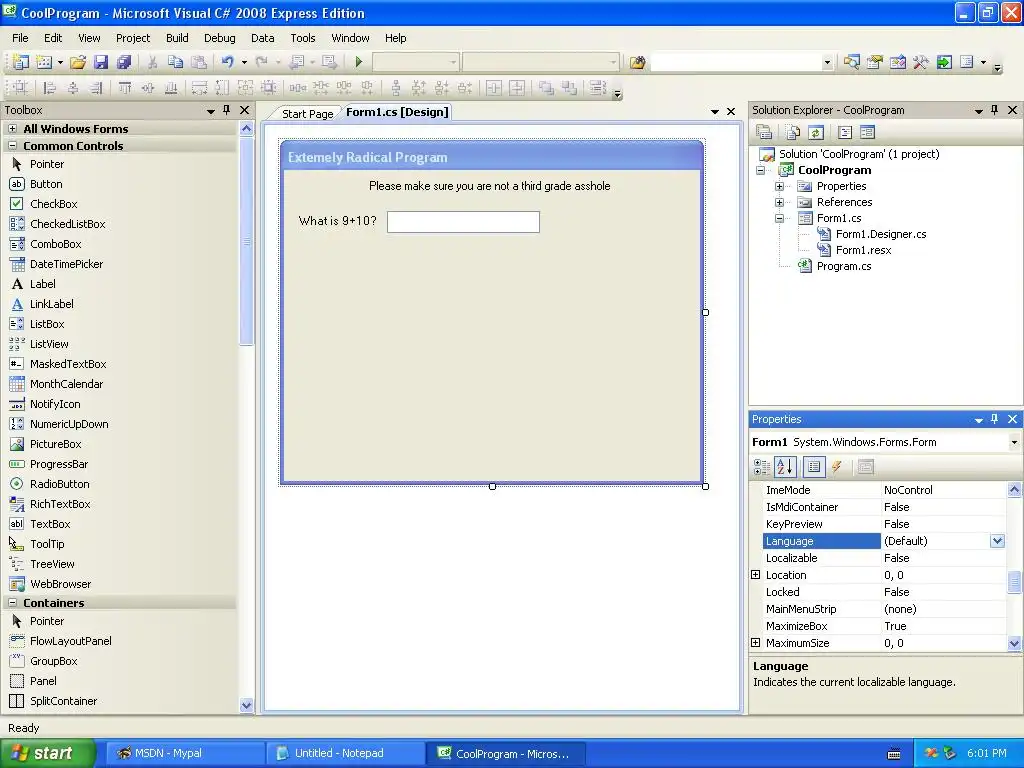
Task: Open Properties Window from main toolbar icon
Action: point(874,62)
